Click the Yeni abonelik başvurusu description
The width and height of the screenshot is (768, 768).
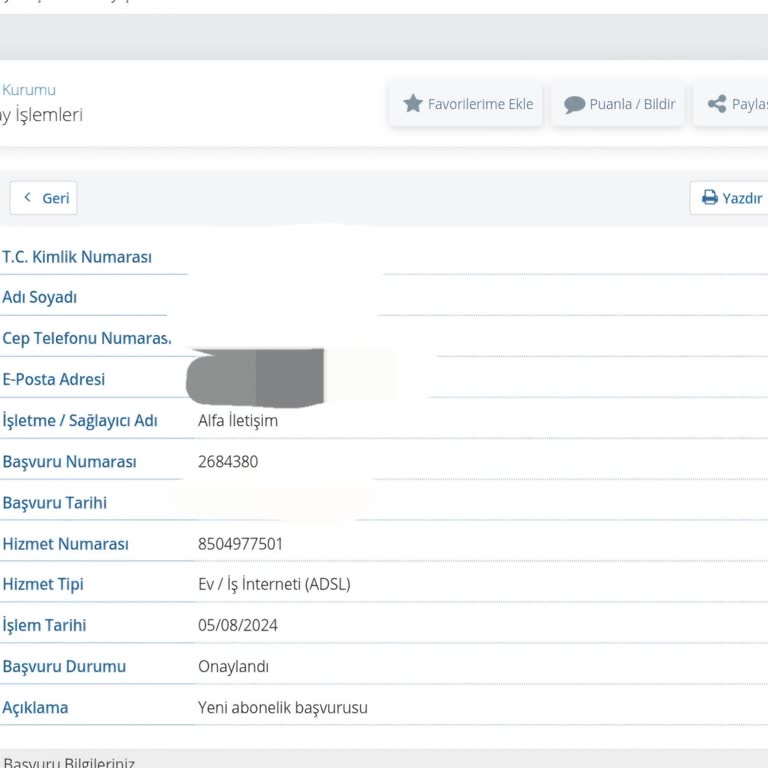pyautogui.click(x=283, y=708)
